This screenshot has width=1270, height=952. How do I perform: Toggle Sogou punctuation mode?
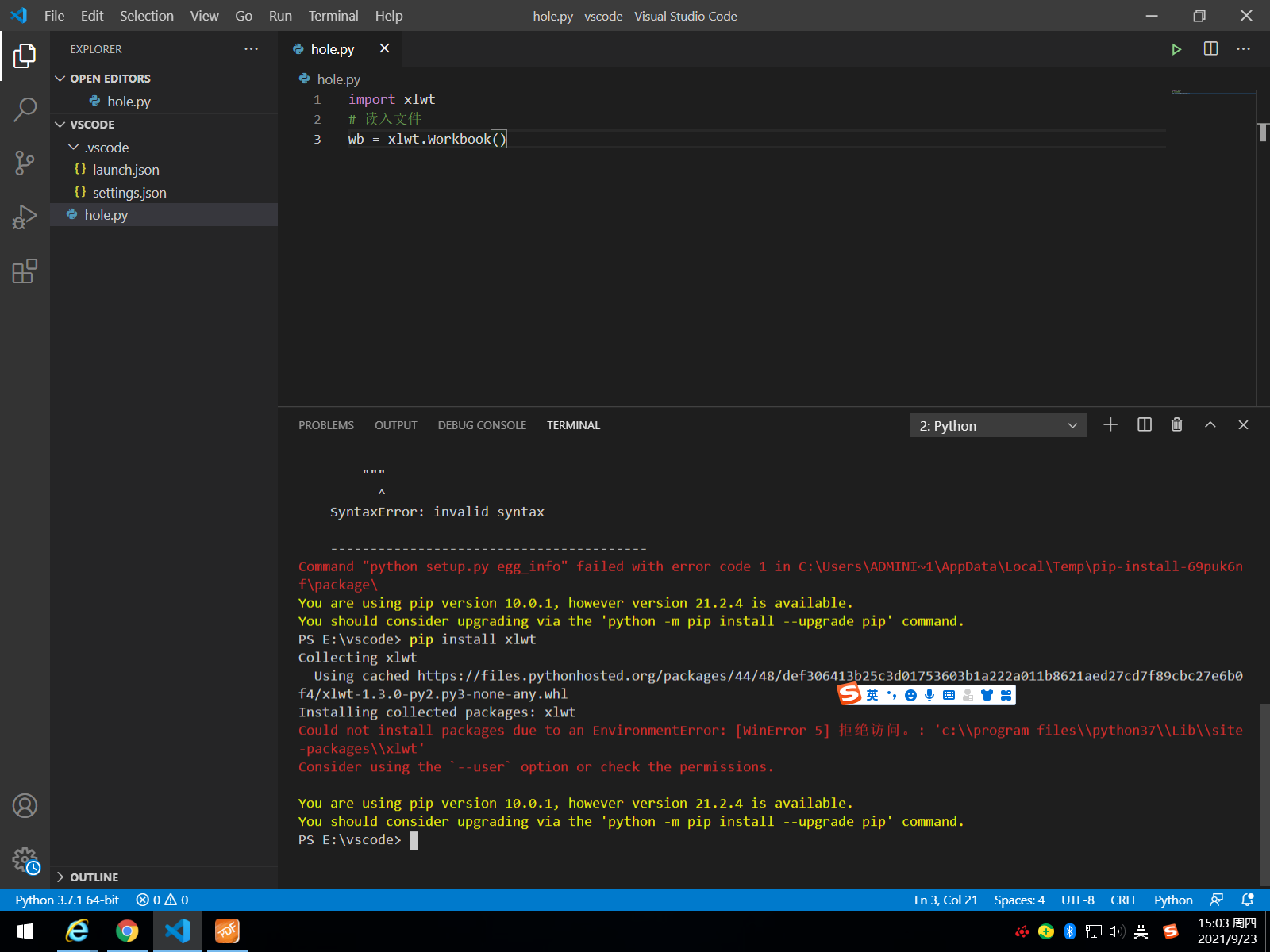pyautogui.click(x=891, y=696)
